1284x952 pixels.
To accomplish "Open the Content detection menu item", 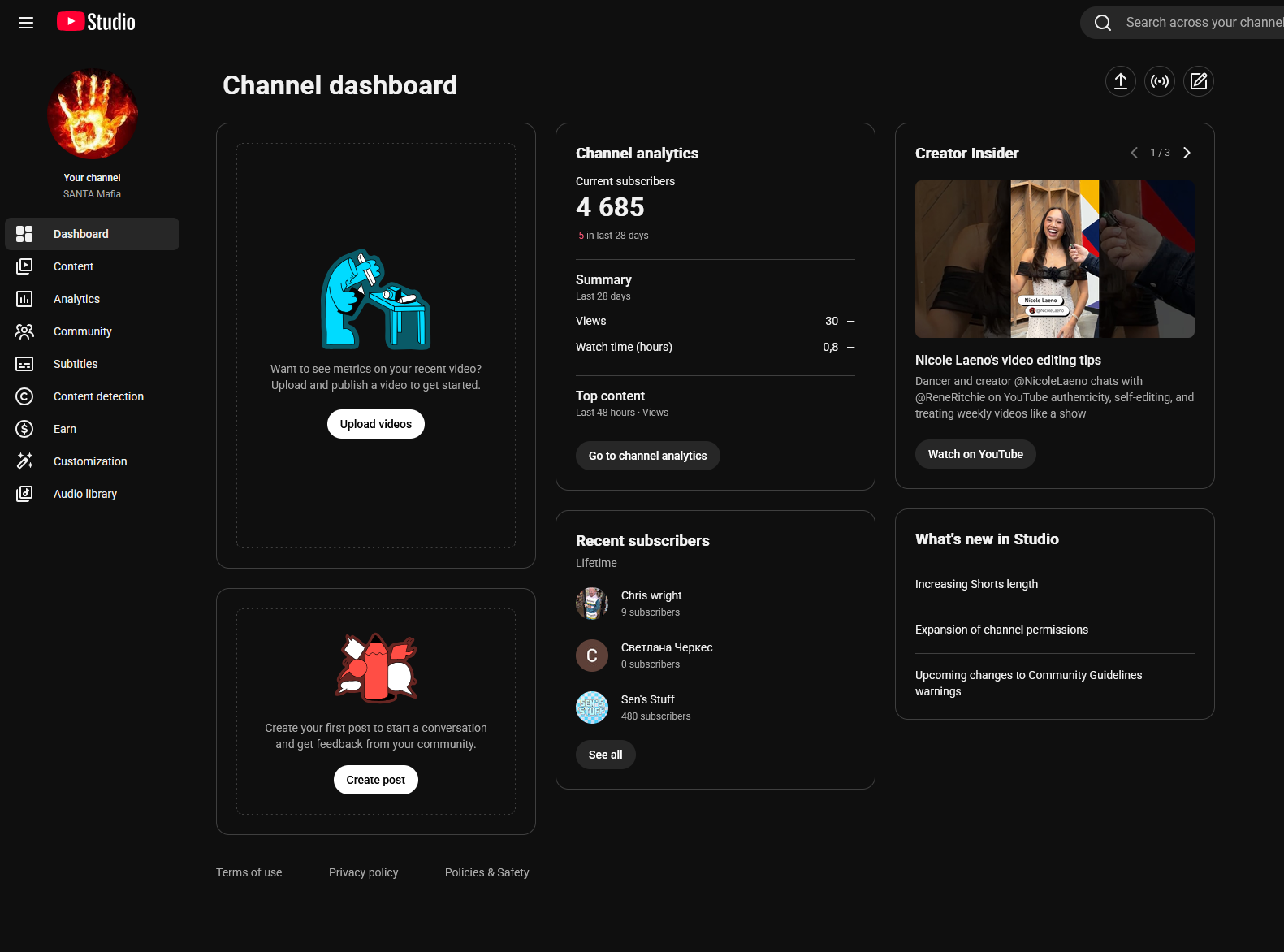I will (92, 396).
